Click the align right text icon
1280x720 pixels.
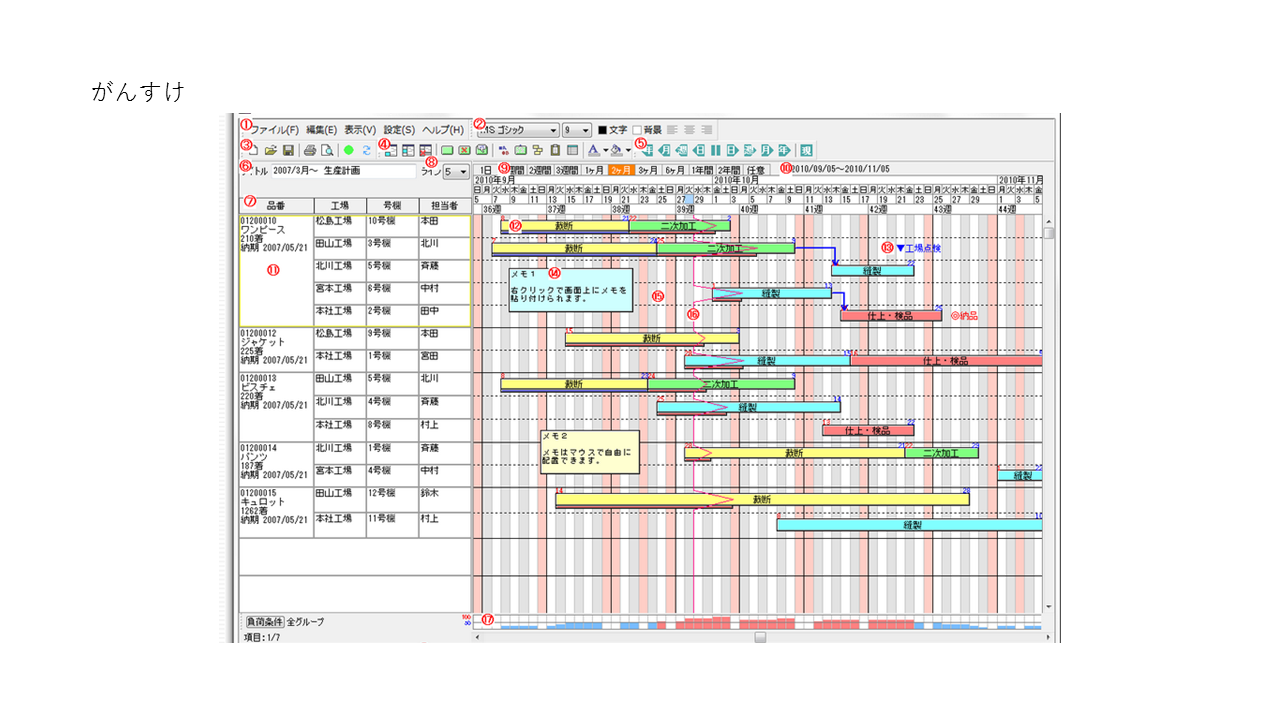click(x=706, y=129)
